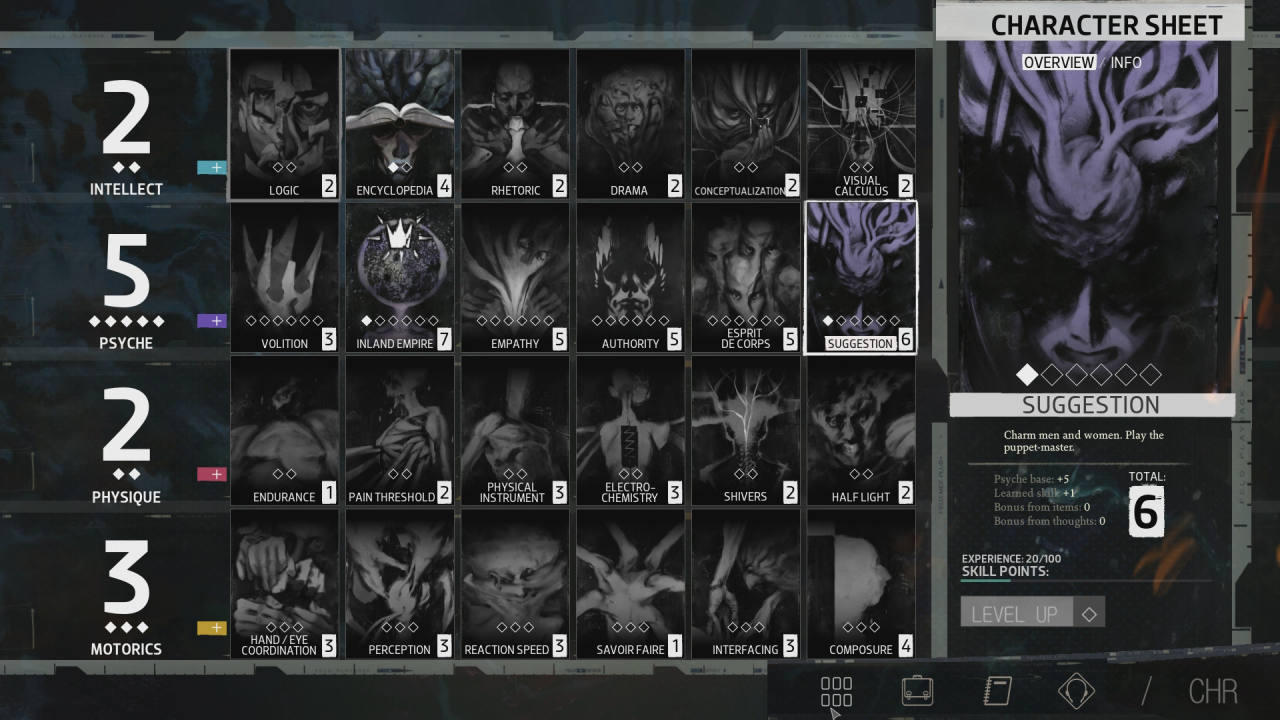Select the Volition skill card
Screen dimensions: 1280x720
tap(284, 278)
